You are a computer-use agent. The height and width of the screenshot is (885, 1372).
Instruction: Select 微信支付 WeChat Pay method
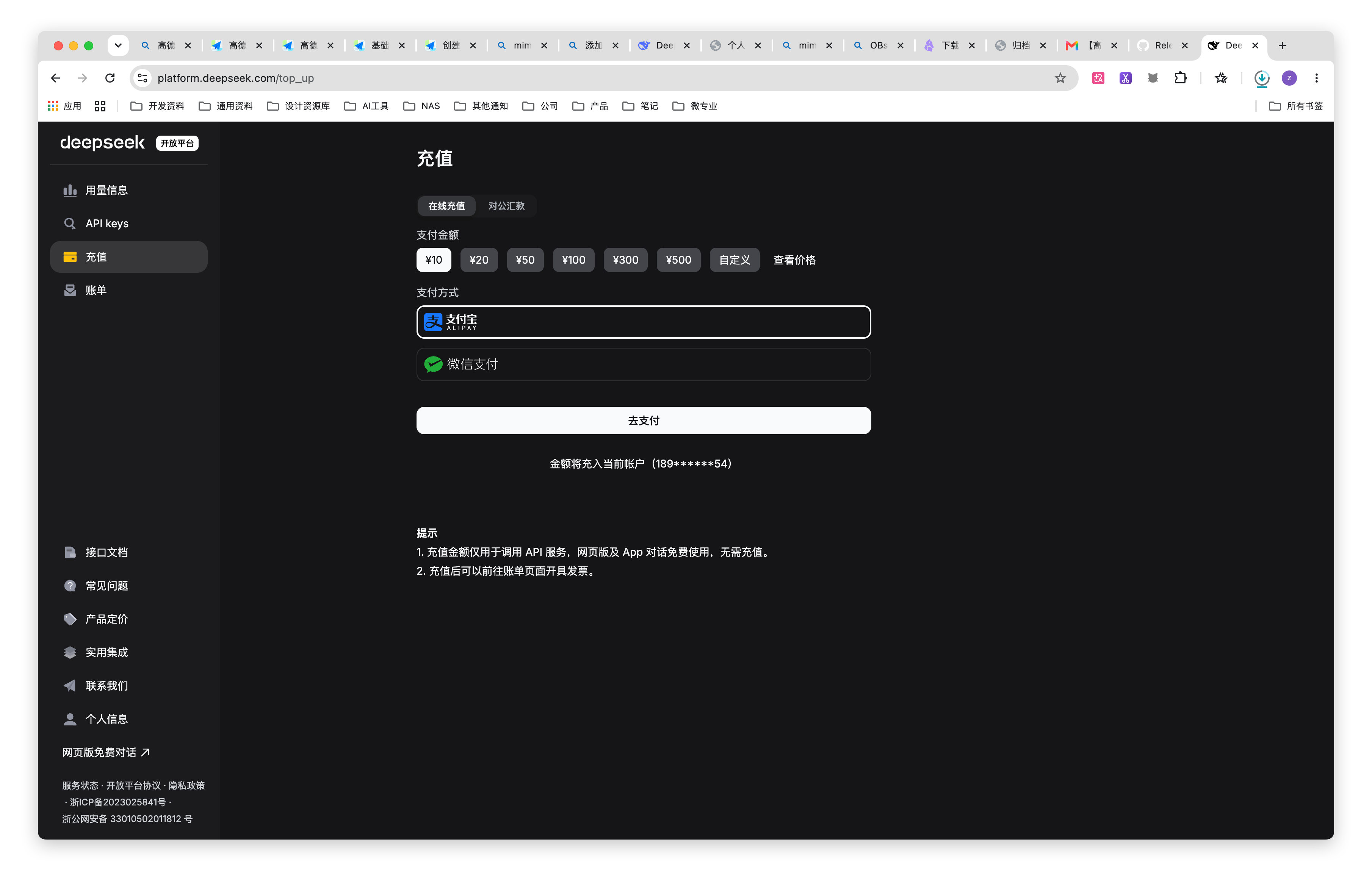pos(643,364)
